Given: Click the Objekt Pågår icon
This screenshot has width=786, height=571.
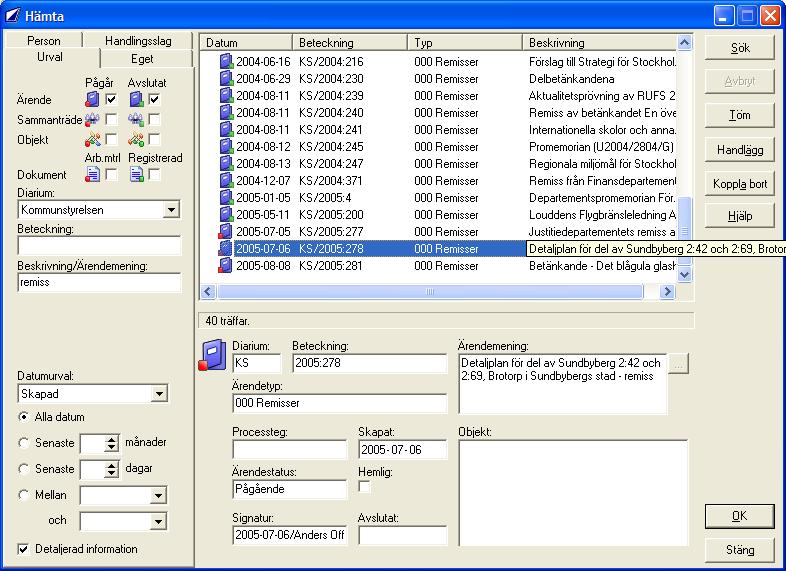Looking at the screenshot, I should [x=92, y=139].
